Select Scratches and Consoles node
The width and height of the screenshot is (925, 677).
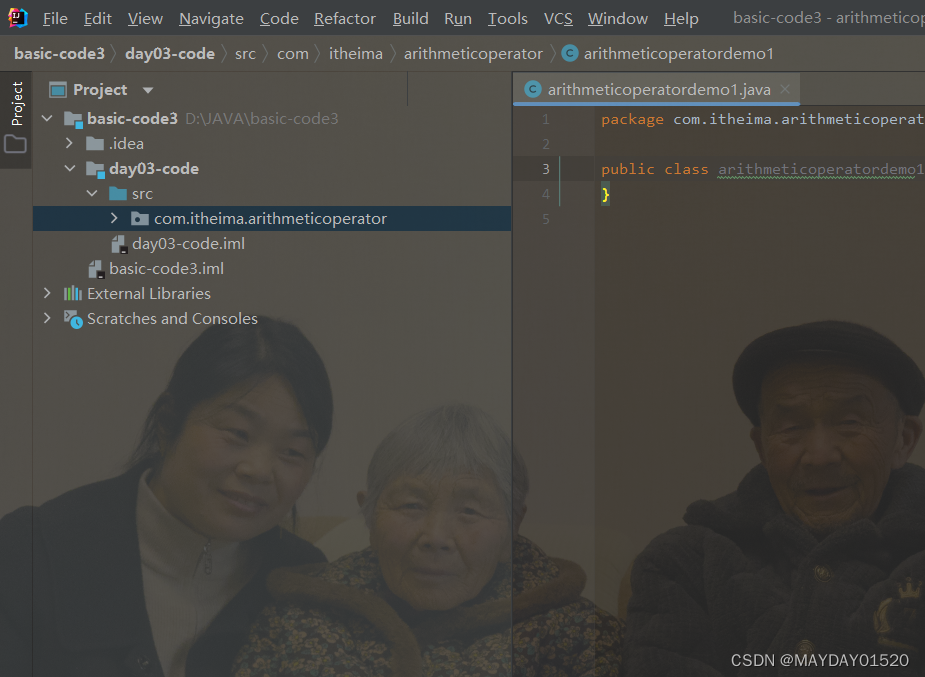[172, 318]
